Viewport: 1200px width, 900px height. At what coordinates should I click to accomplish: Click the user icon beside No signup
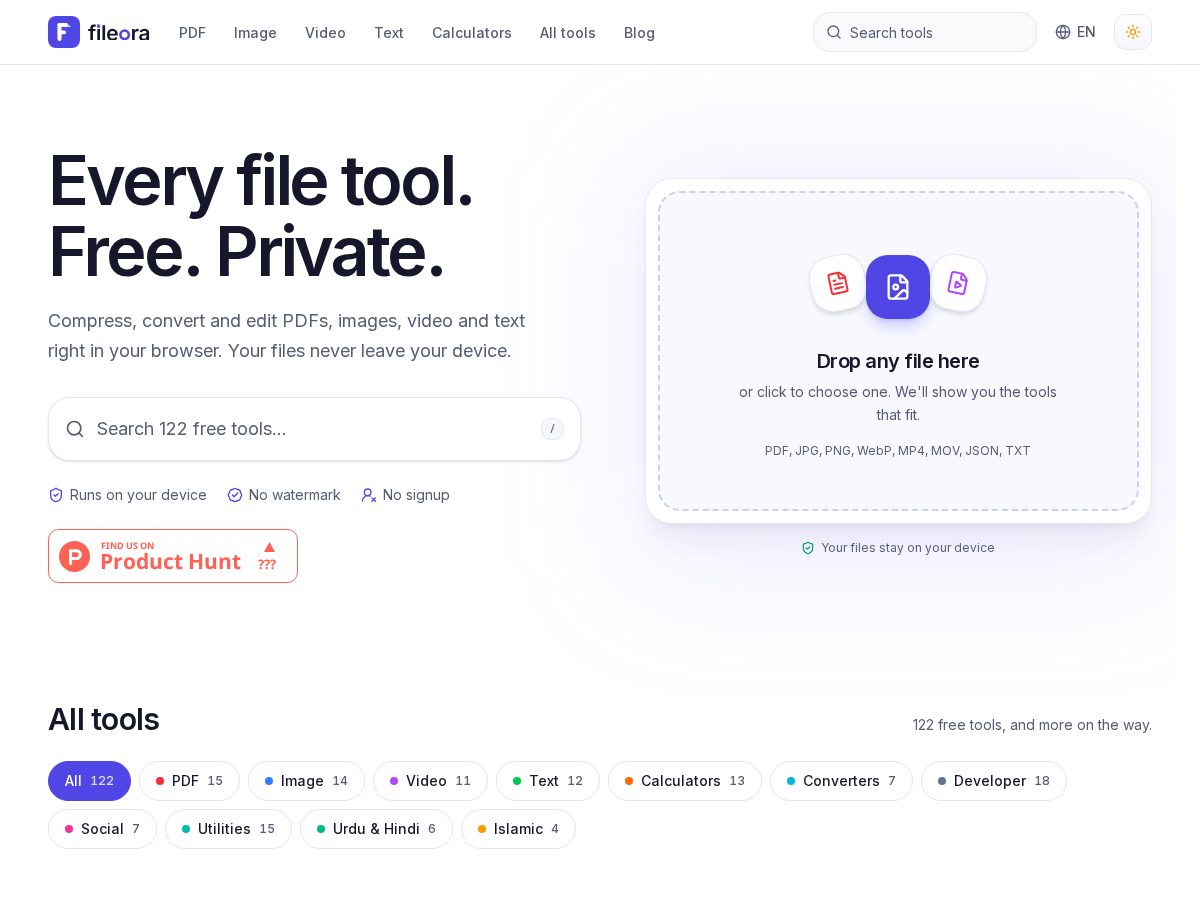click(369, 495)
